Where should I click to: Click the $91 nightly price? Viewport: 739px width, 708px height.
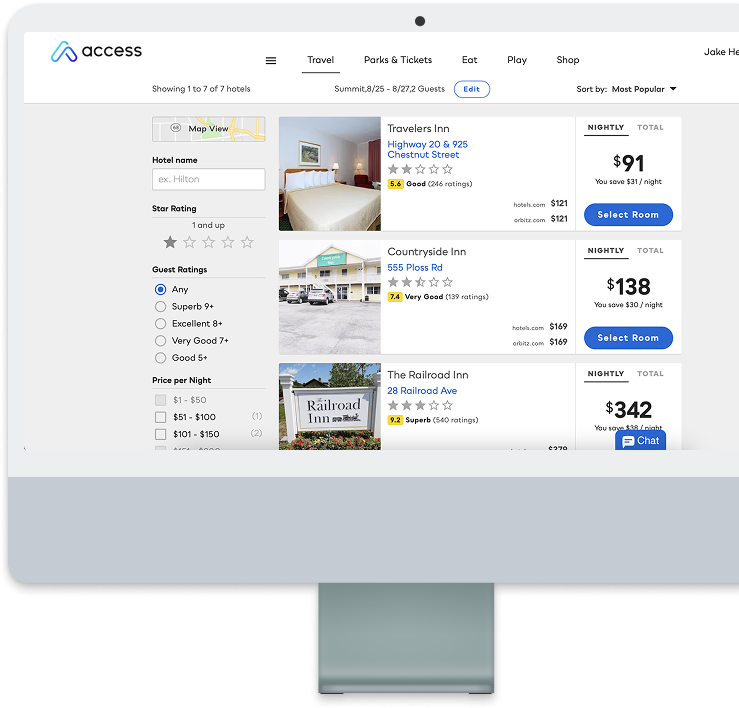coord(628,163)
